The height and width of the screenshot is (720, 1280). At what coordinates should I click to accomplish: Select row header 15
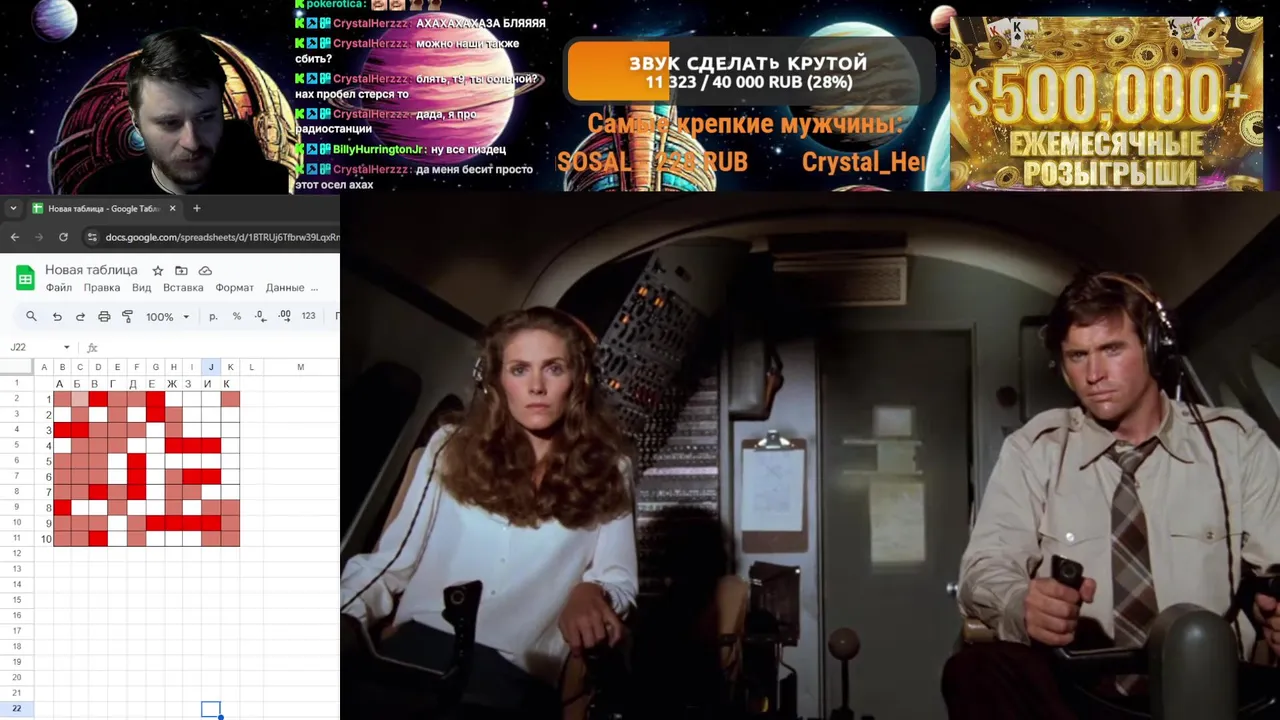click(x=16, y=600)
